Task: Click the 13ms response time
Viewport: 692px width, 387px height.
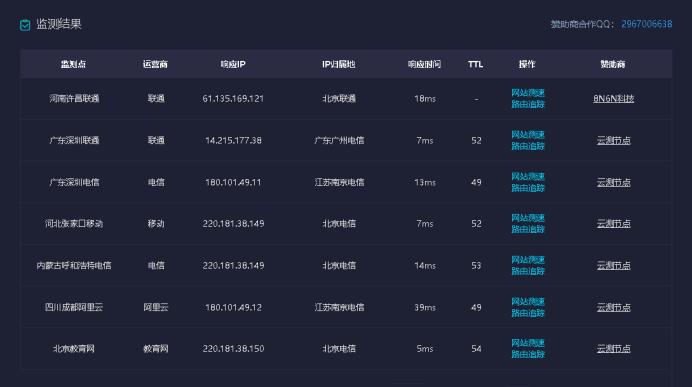Action: click(425, 182)
